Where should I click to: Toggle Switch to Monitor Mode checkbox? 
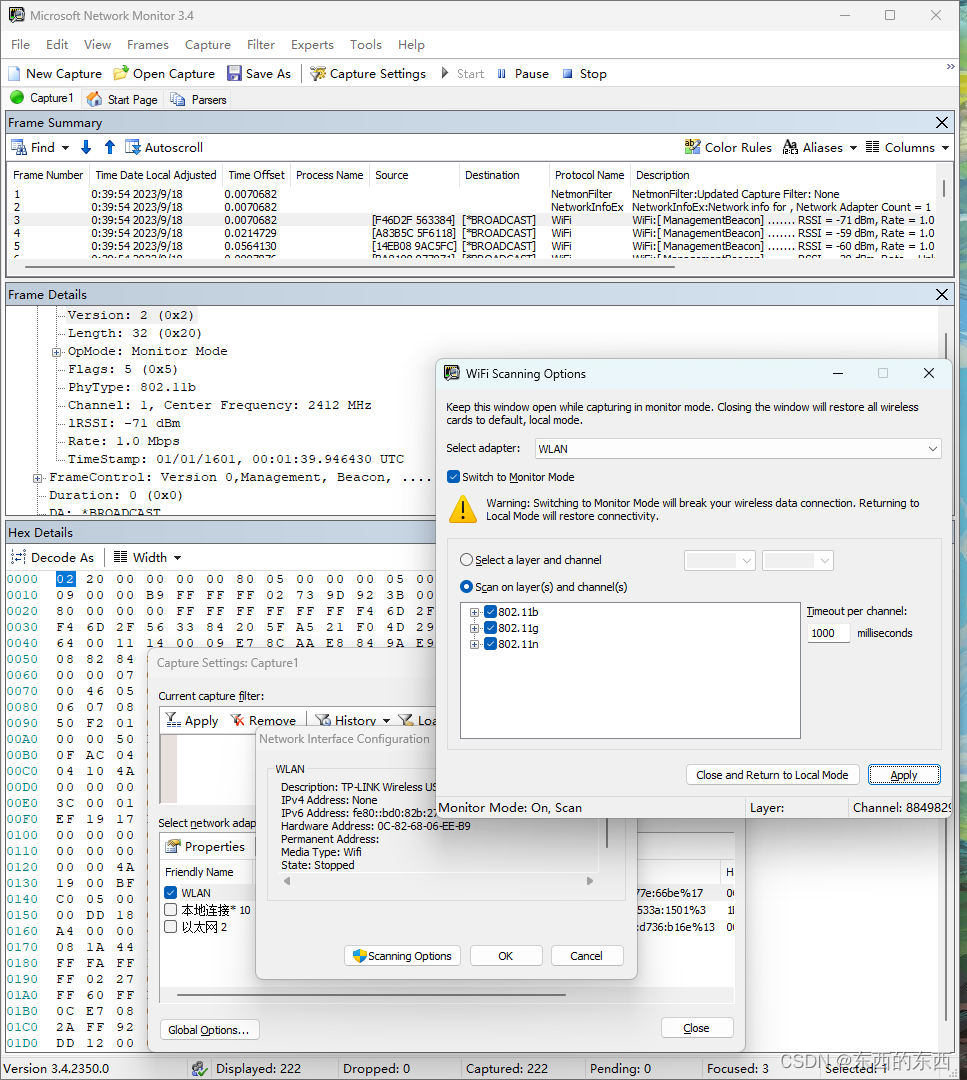pos(453,477)
